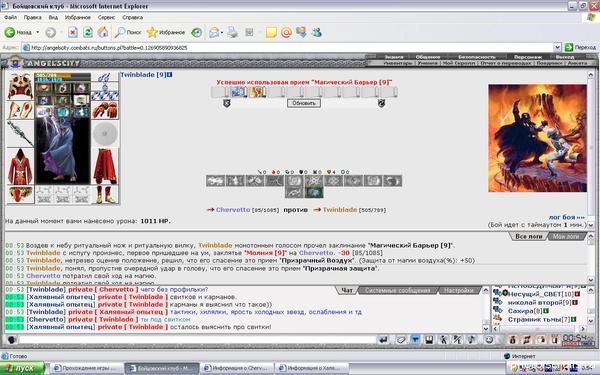
Task: Clear the chat with the eraser icon
Action: point(400,340)
